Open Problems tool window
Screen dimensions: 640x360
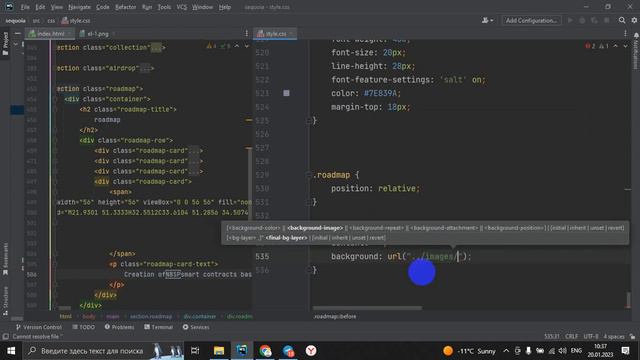coord(119,327)
